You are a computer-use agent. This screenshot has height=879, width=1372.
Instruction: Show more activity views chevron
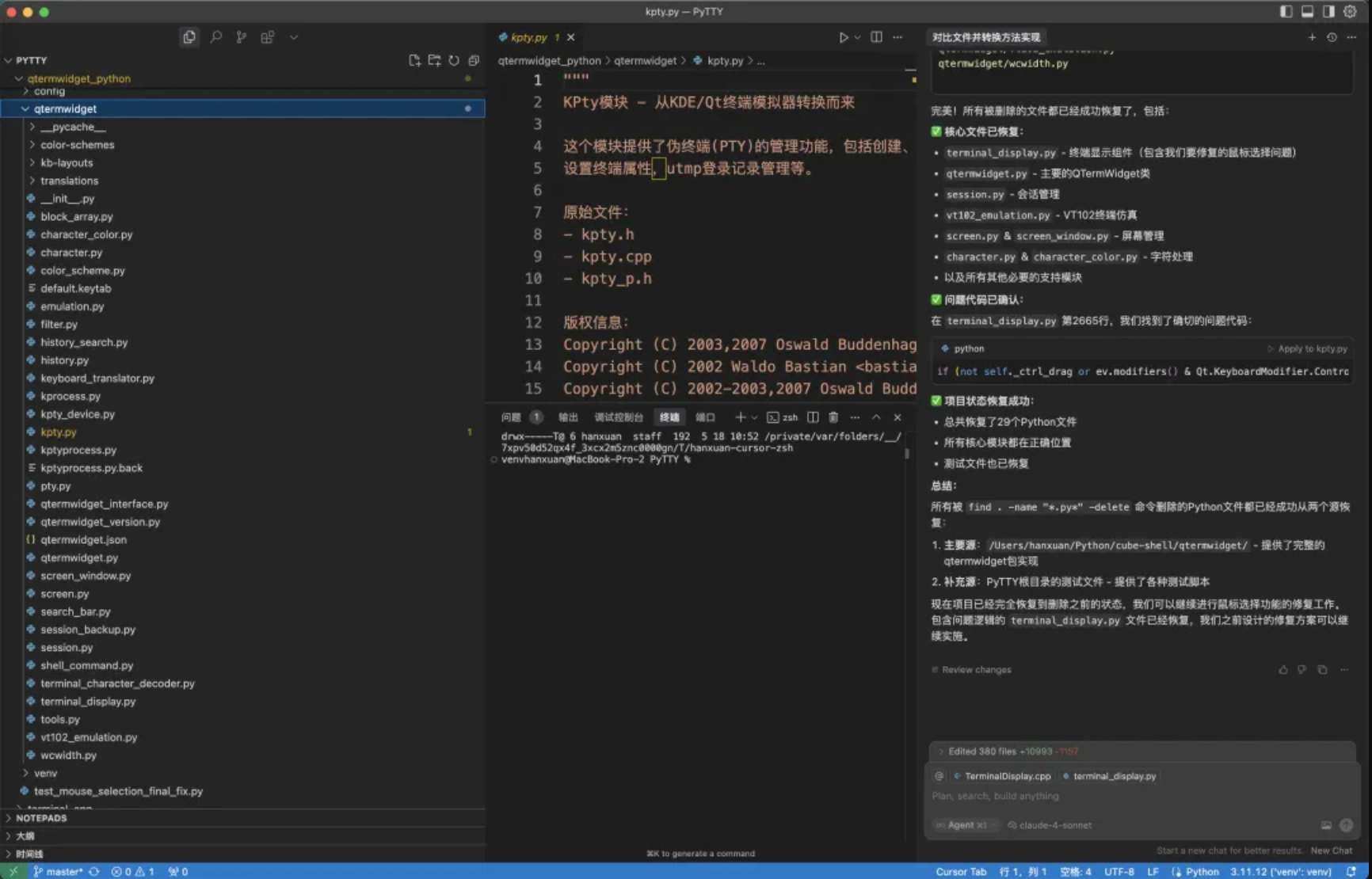[x=294, y=36]
